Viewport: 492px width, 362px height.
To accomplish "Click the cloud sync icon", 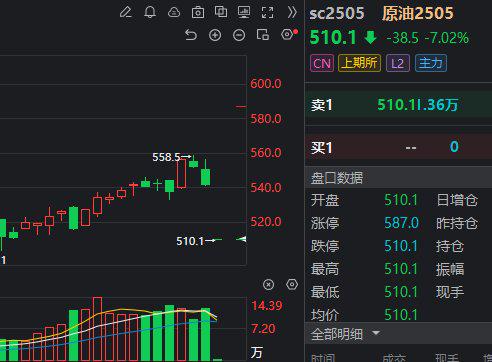I will [174, 12].
